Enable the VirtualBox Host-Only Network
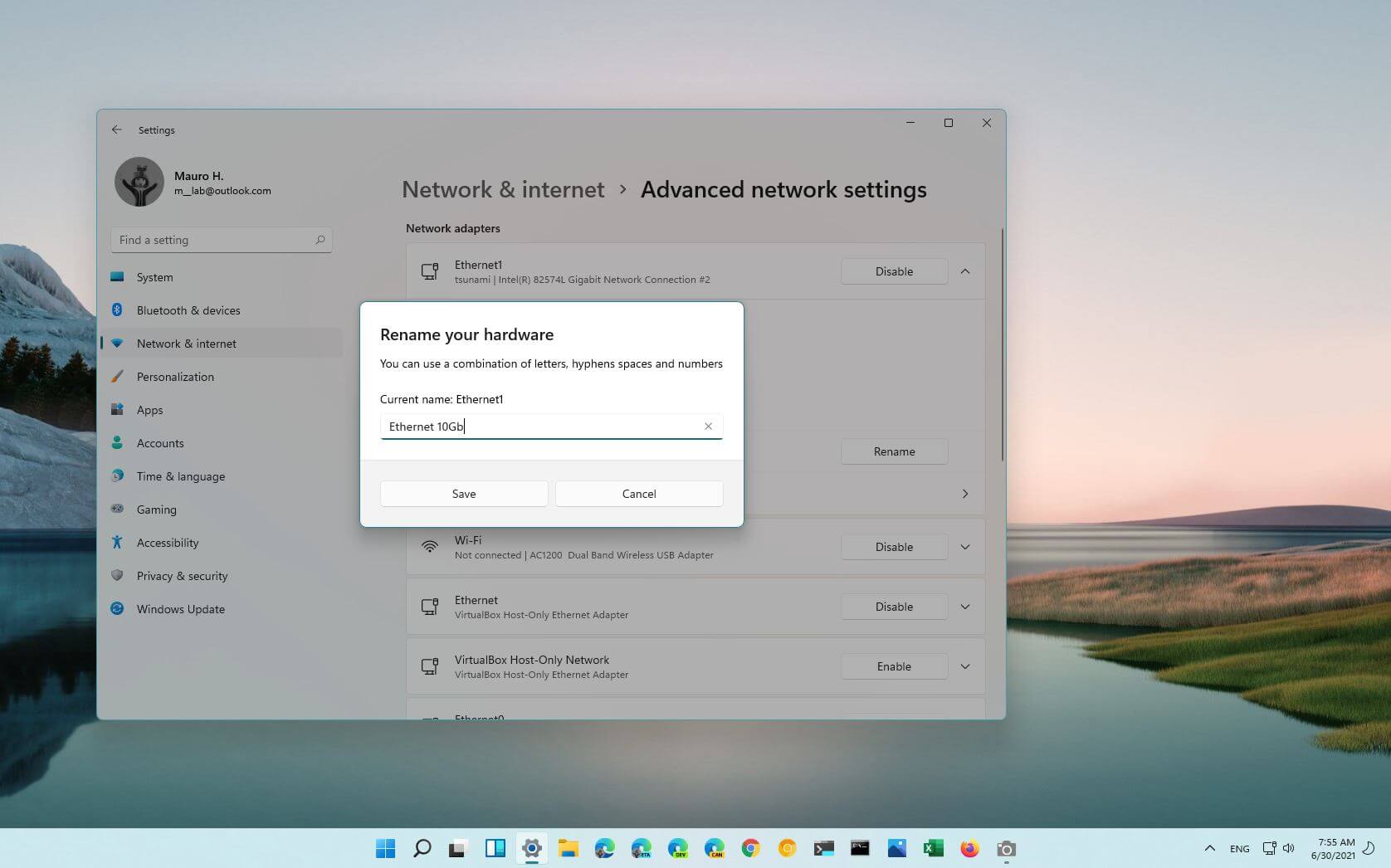The width and height of the screenshot is (1391, 868). 894,666
